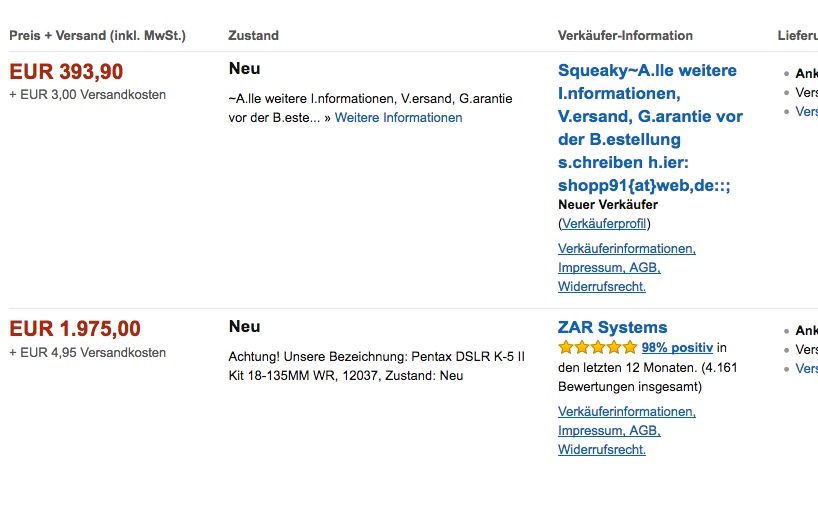The image size is (818, 512).
Task: Click the Pentax DSLR K-5 II description text
Action: pyautogui.click(x=377, y=366)
